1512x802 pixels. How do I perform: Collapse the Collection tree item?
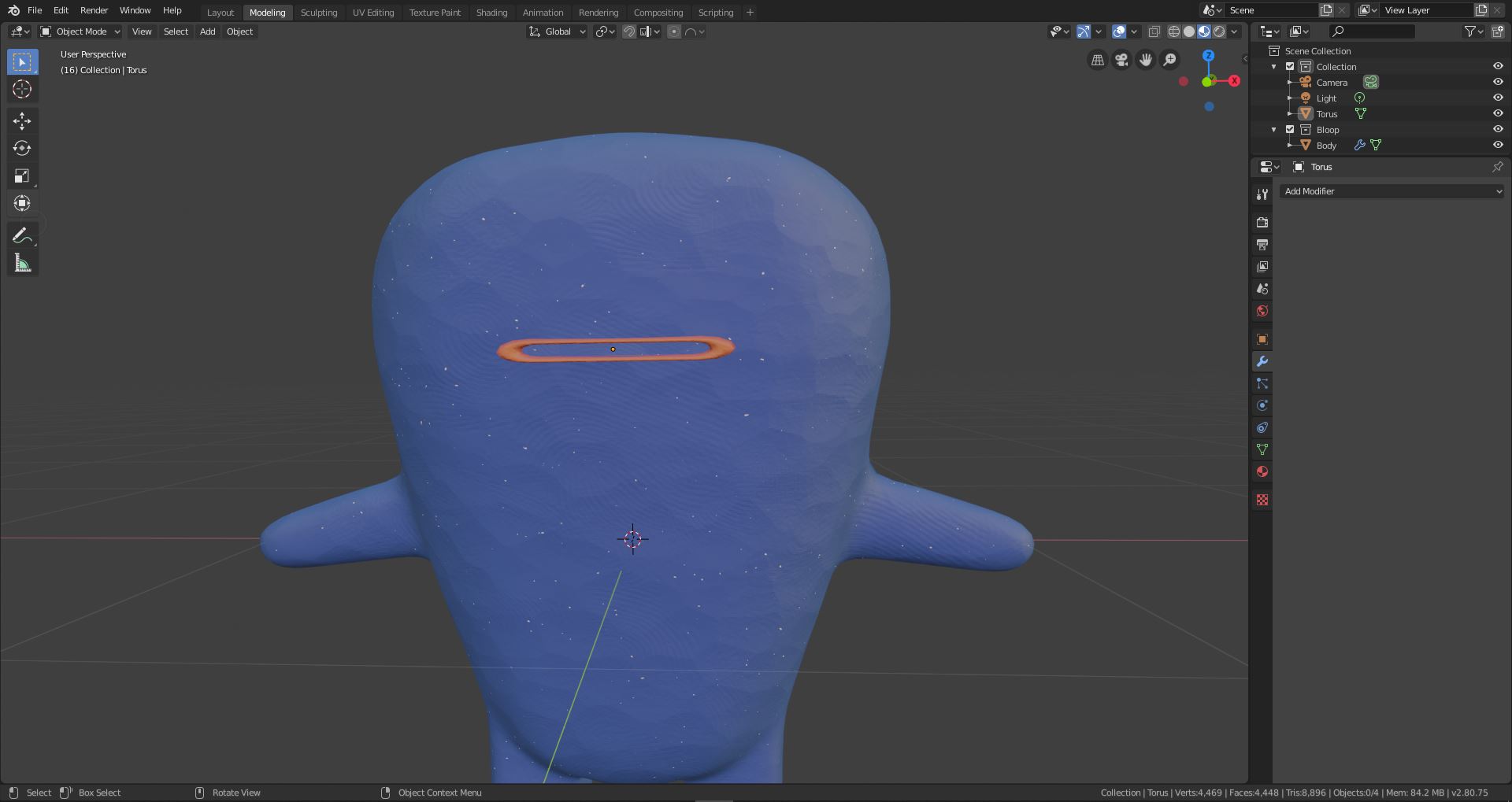(1274, 66)
